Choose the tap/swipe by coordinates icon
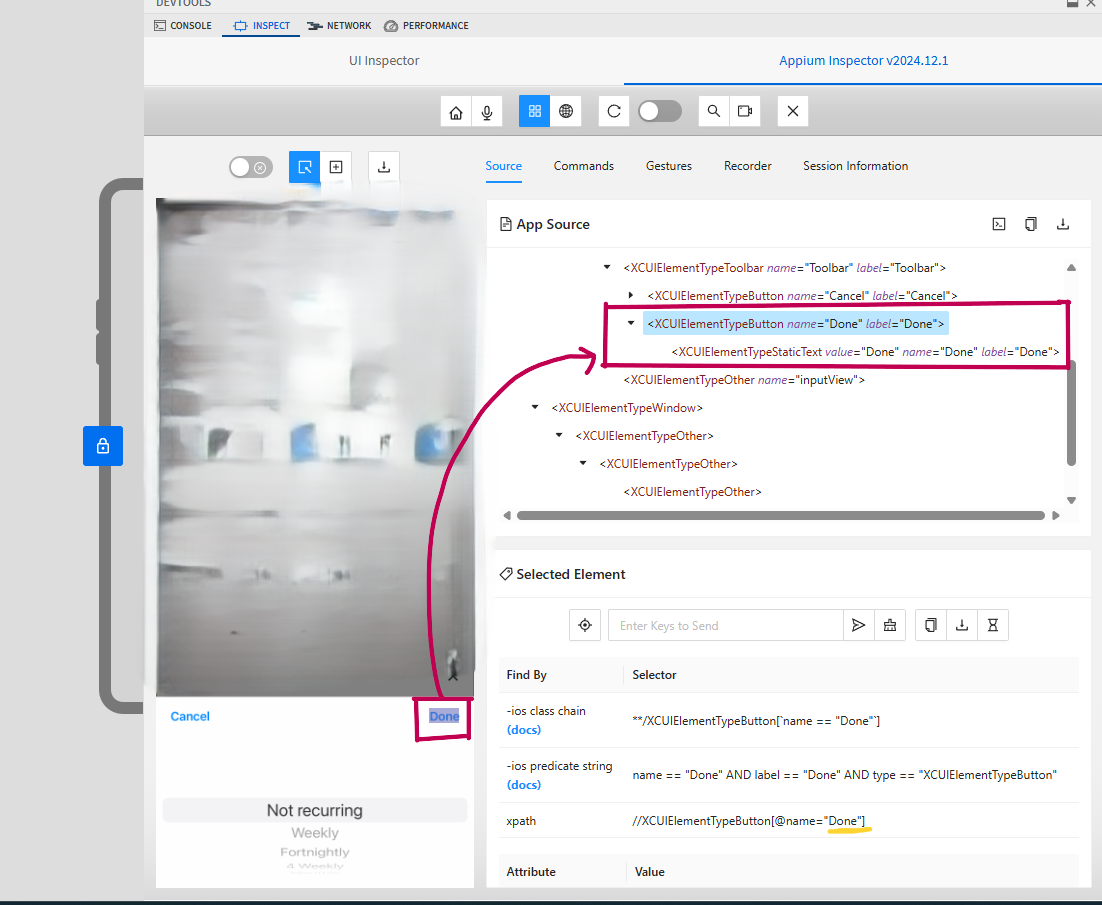 coord(336,167)
